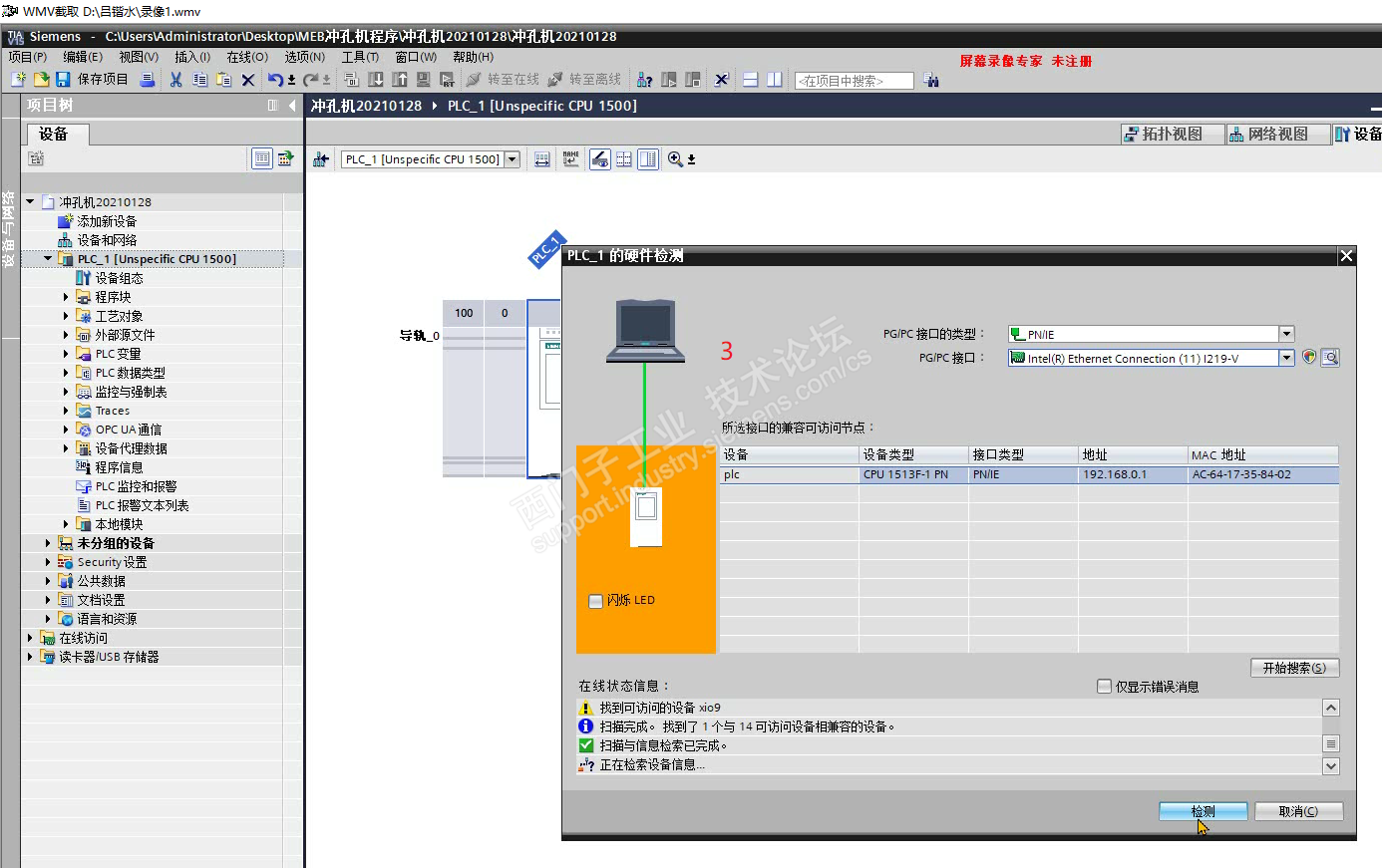Check the 仅显示错误消息 checkbox

click(x=1104, y=687)
